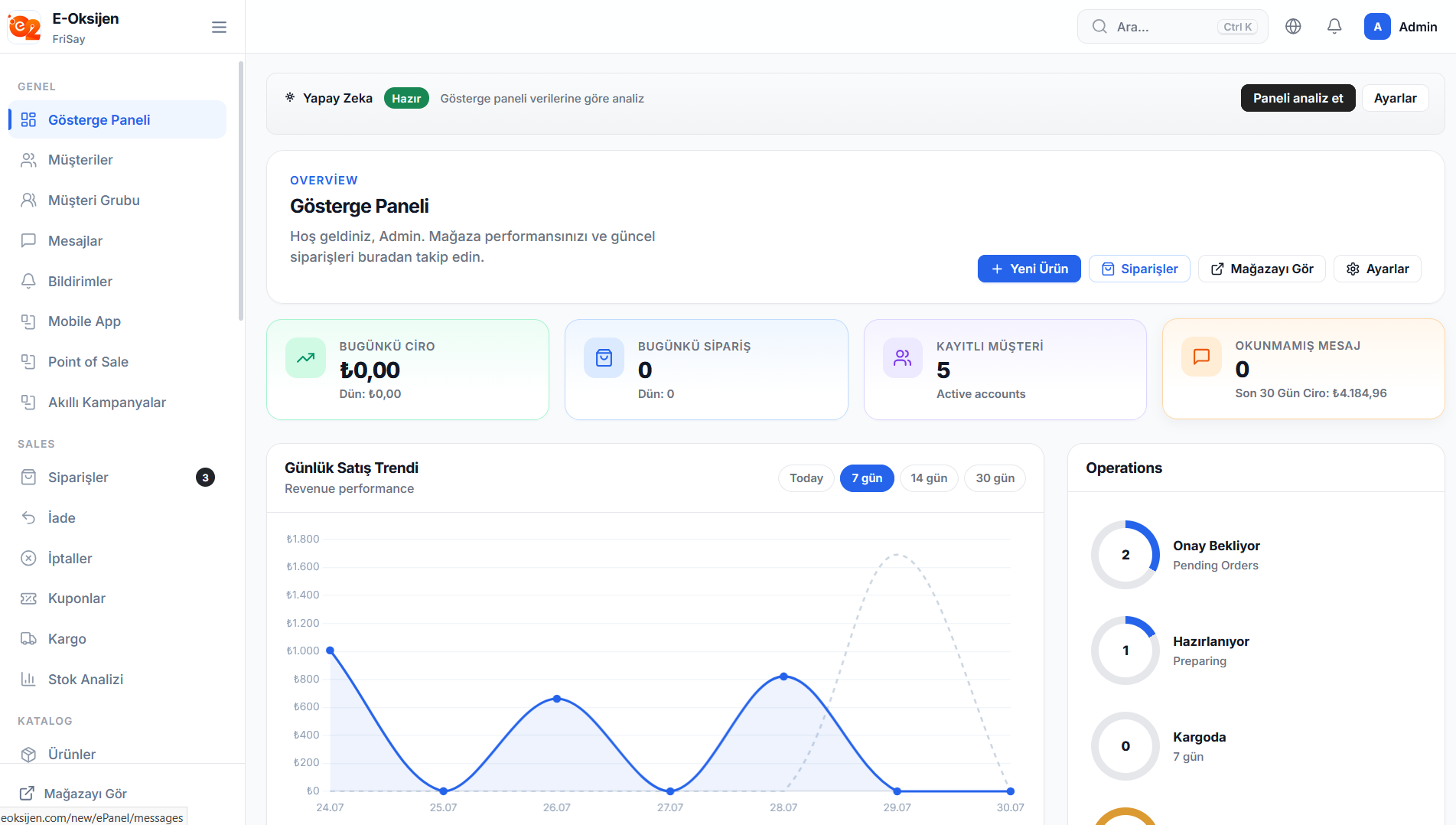The image size is (1456, 825).
Task: Open Gösterge Paneli in the sidebar
Action: [118, 120]
